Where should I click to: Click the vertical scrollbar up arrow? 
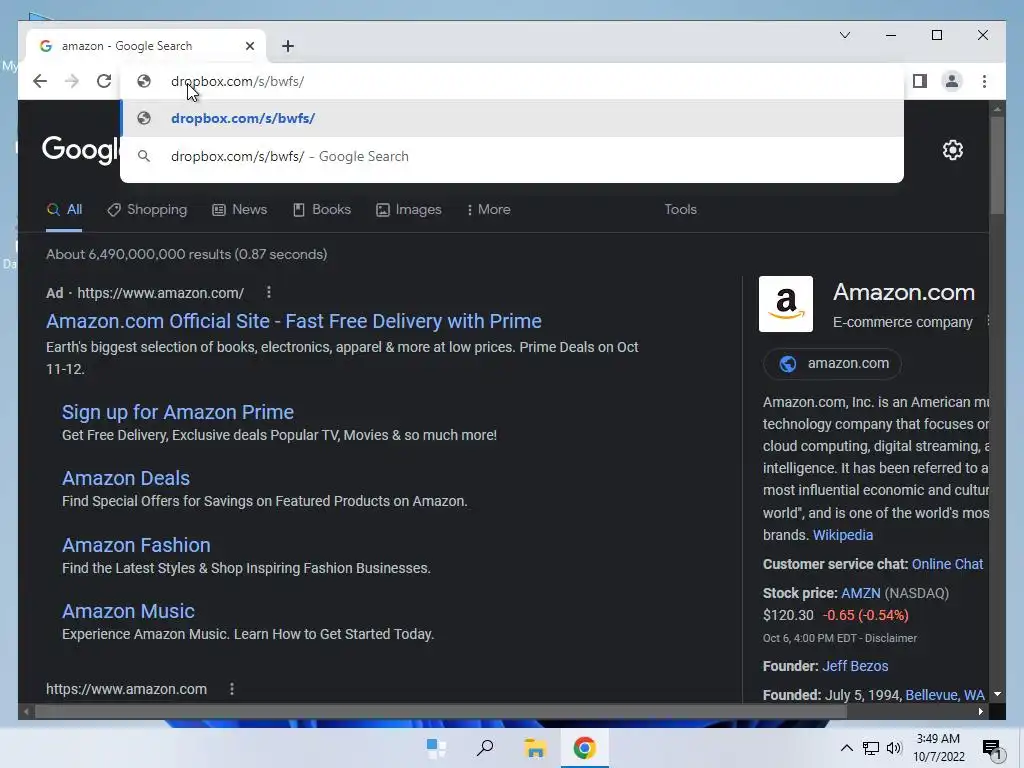(x=997, y=108)
